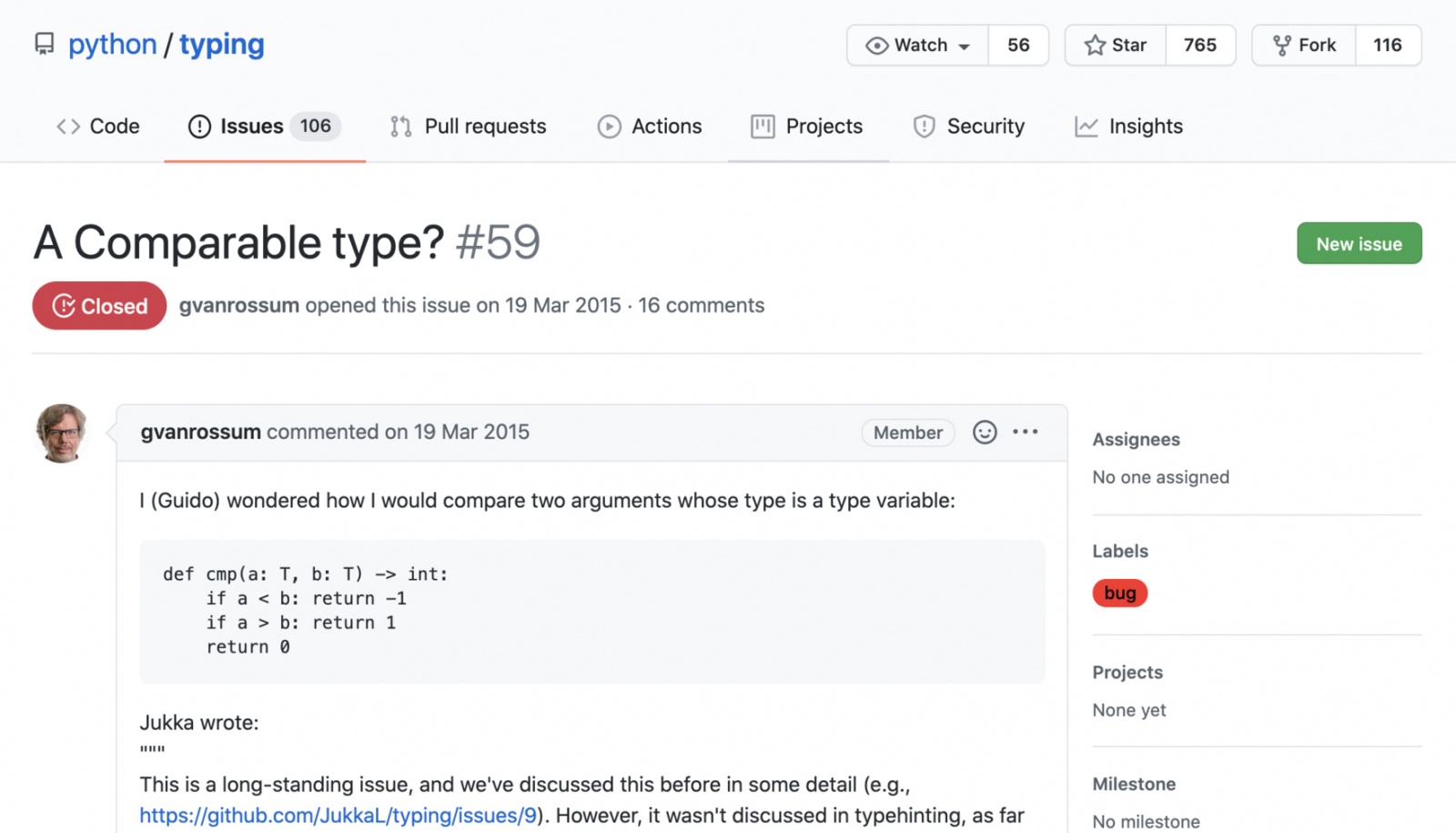View the 116 forks count
Viewport: 1456px width, 833px height.
pyautogui.click(x=1388, y=45)
